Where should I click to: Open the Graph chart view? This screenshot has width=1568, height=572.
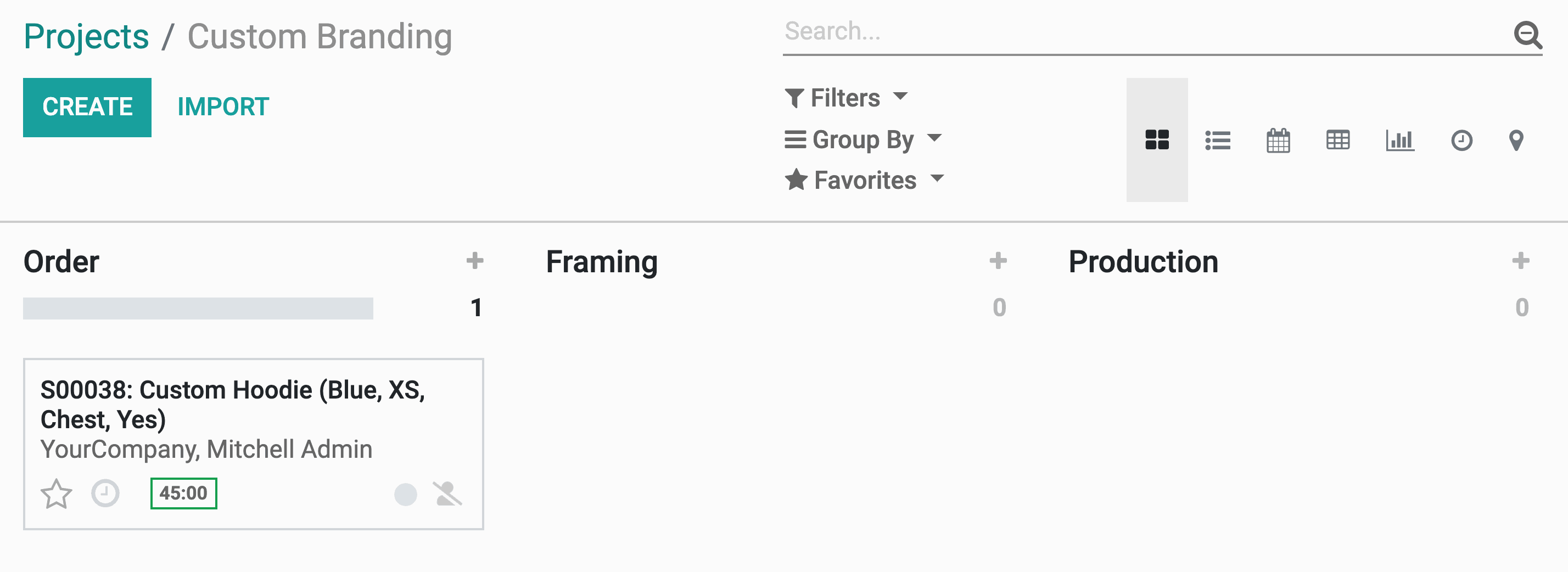tap(1399, 141)
